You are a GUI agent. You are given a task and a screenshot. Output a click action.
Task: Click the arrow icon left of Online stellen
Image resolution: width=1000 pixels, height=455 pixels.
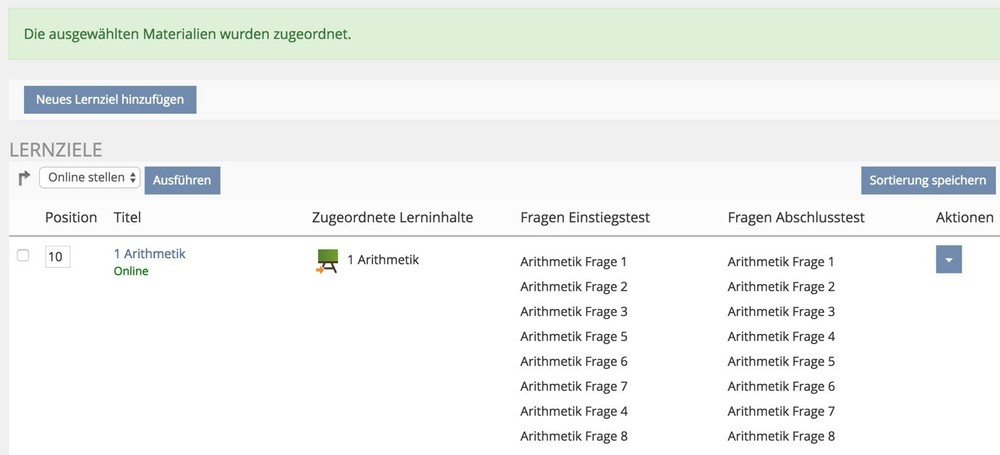[x=24, y=178]
